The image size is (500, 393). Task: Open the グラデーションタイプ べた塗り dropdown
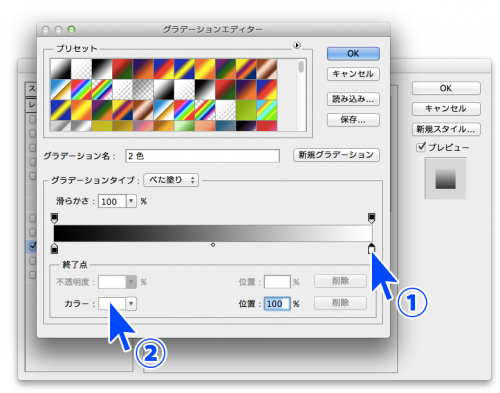click(171, 180)
